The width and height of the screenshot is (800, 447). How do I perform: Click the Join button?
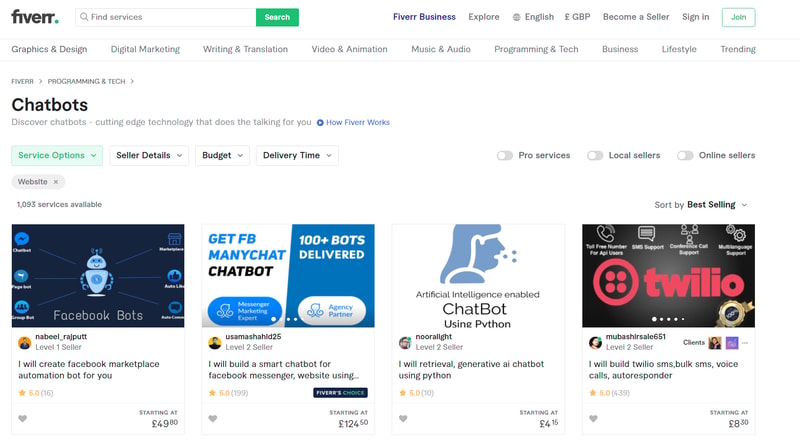pos(738,17)
